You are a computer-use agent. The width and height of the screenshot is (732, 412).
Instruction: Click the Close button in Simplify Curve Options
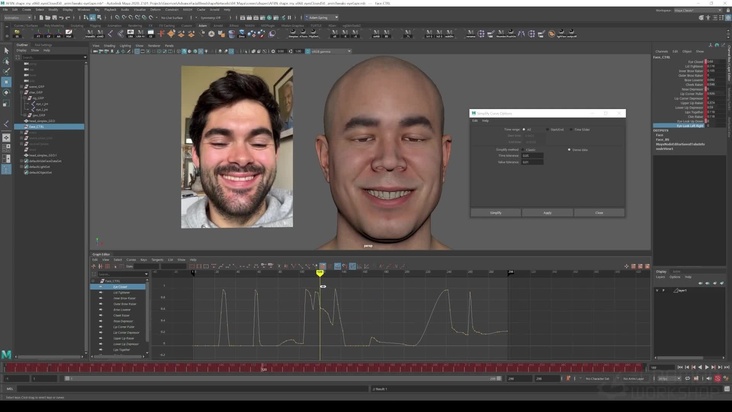[599, 212]
